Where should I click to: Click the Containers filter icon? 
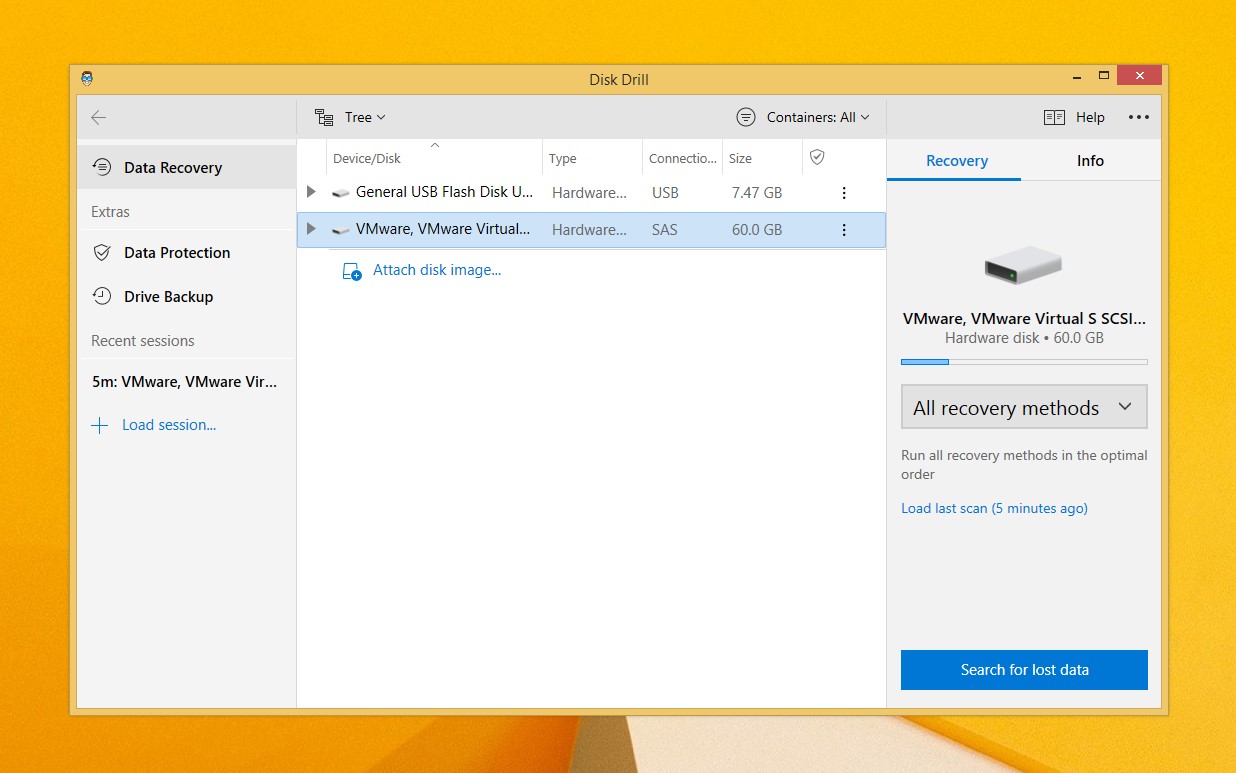pyautogui.click(x=746, y=117)
